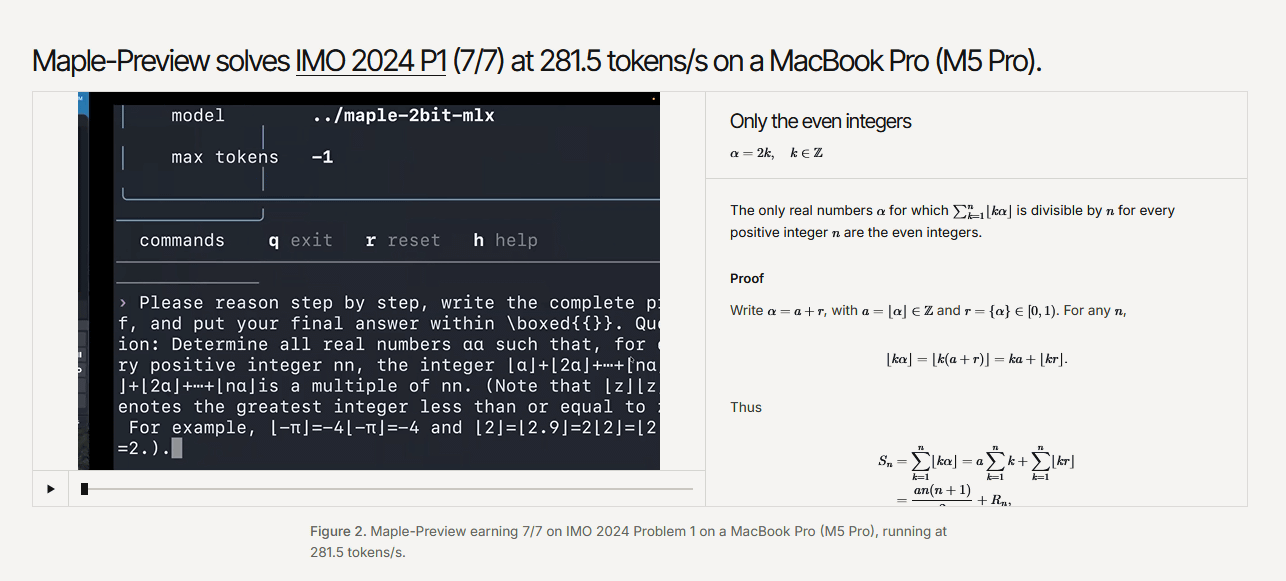The image size is (1286, 581).
Task: Click the terminal prompt starting 'Please reason'
Action: point(389,375)
